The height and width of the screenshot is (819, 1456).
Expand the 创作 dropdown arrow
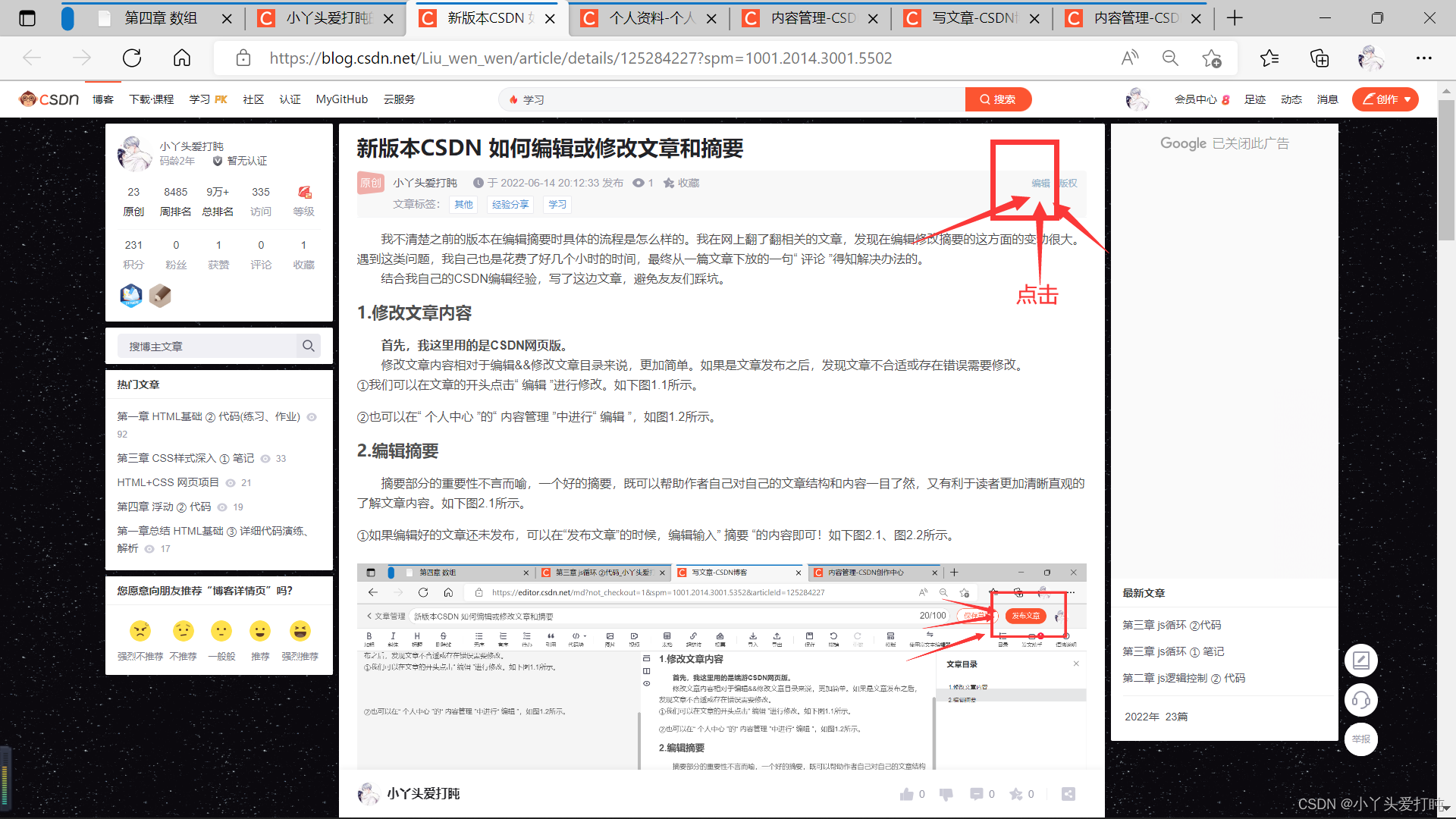[x=1407, y=99]
